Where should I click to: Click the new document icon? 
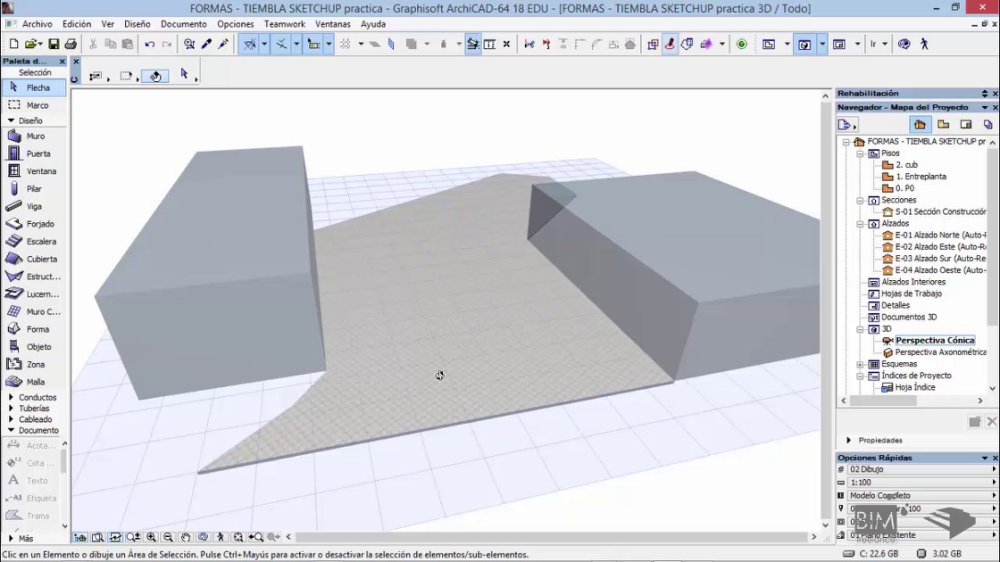click(14, 44)
